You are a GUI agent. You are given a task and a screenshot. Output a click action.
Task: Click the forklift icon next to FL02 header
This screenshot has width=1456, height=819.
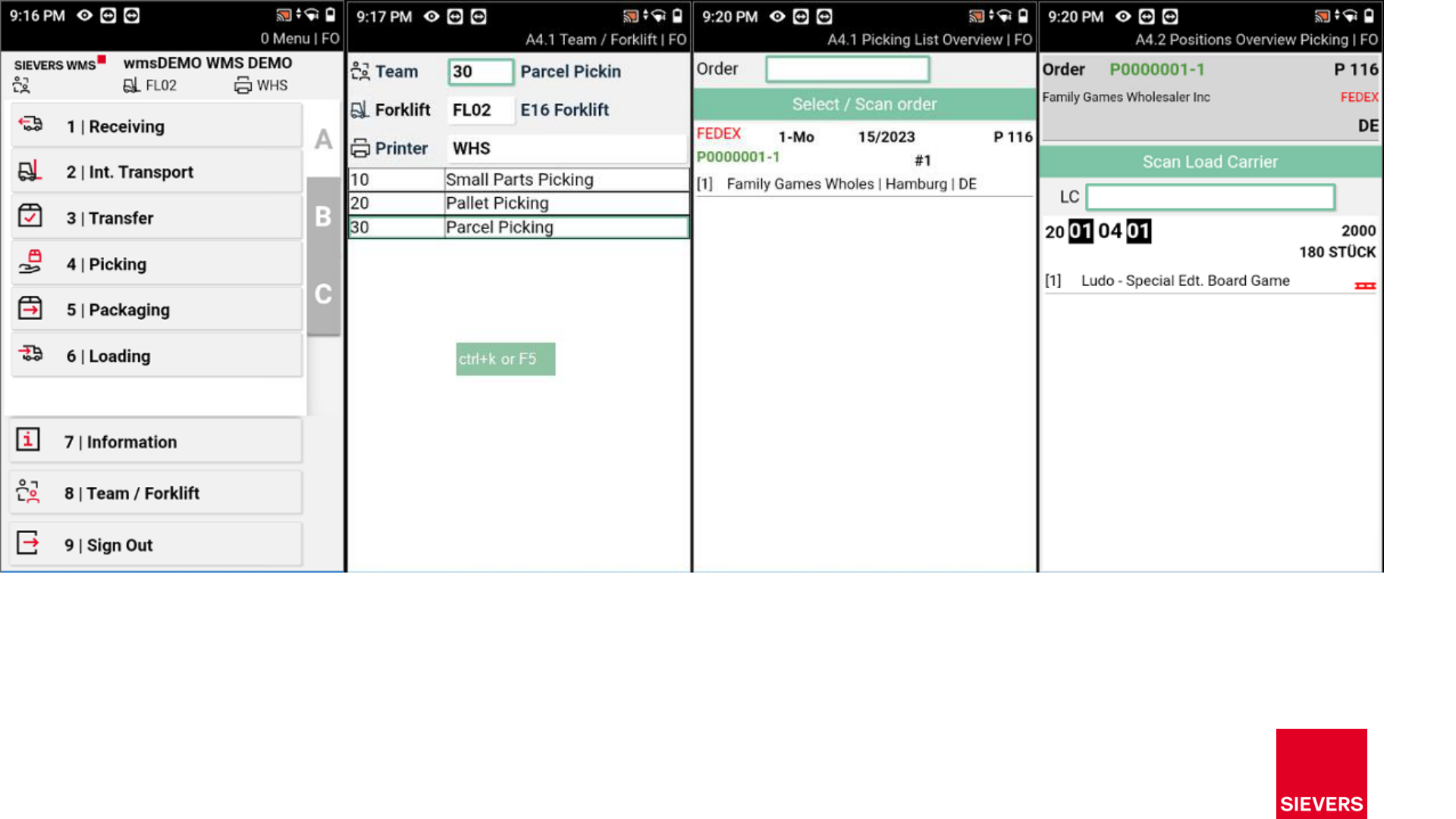131,85
